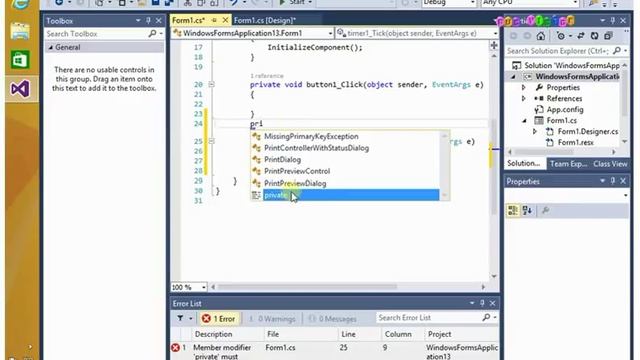Open the Windows Store taskbar icon
Screen dimensions: 640x360
pos(20,60)
